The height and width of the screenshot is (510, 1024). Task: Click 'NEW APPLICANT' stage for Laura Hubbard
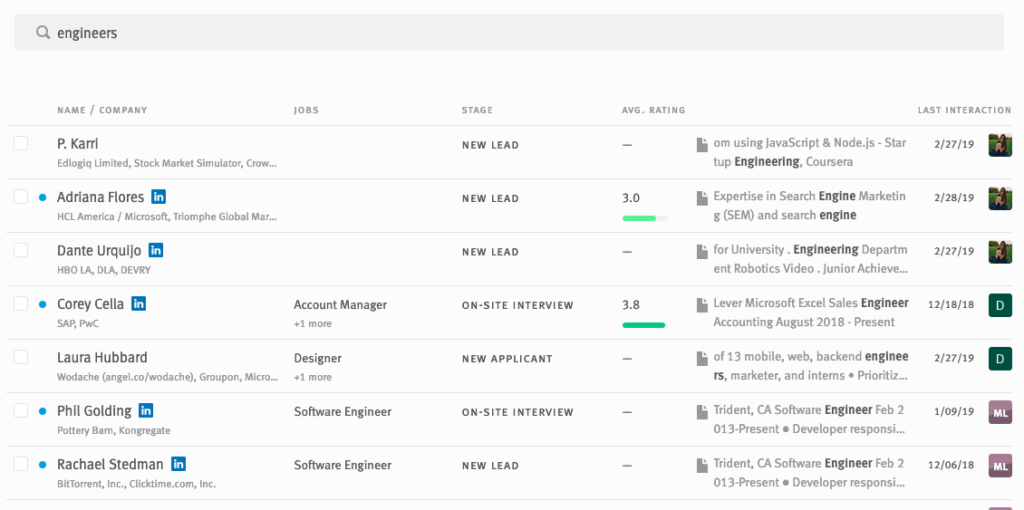(507, 359)
